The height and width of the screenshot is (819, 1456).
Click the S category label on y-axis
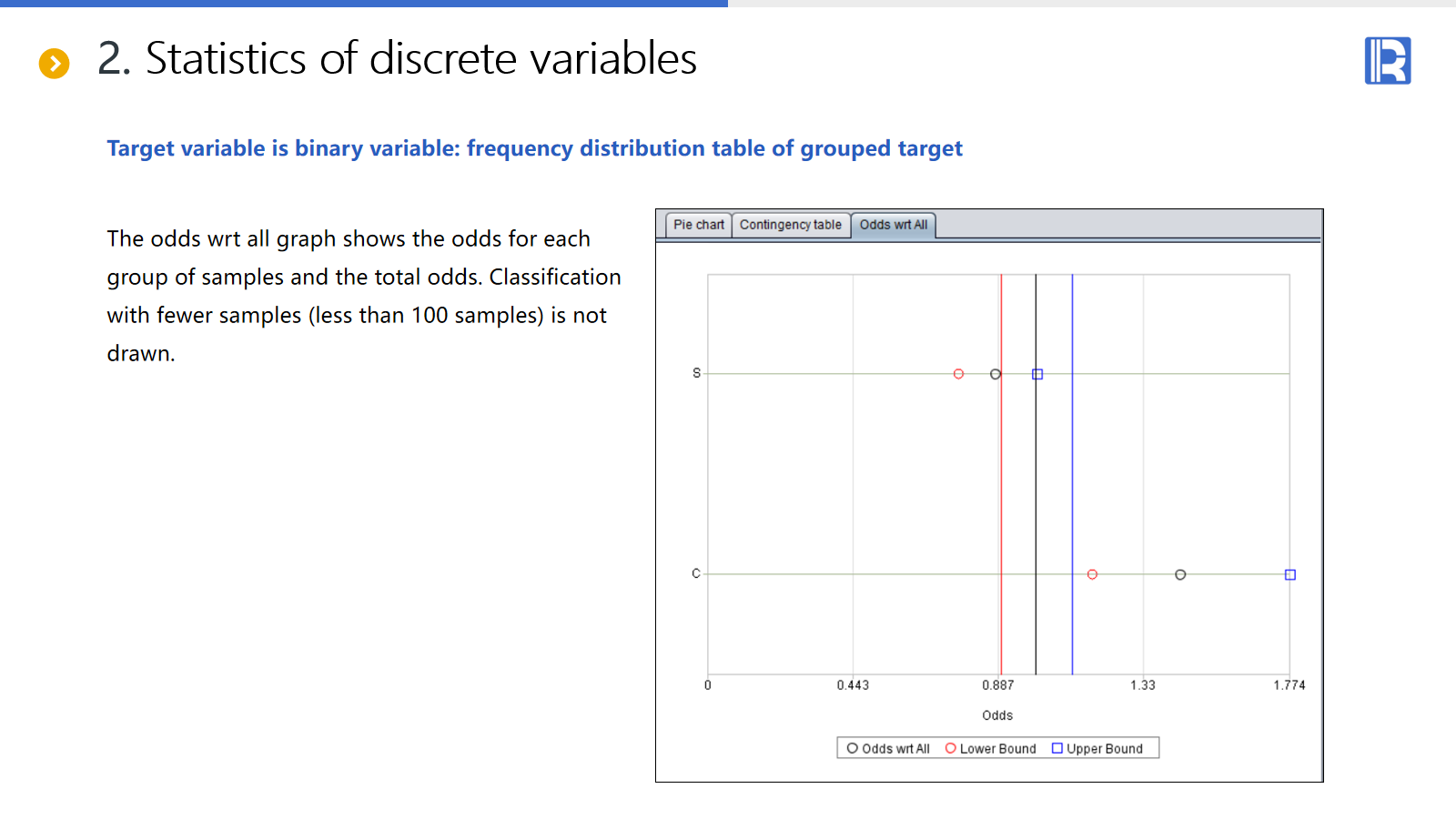[697, 373]
